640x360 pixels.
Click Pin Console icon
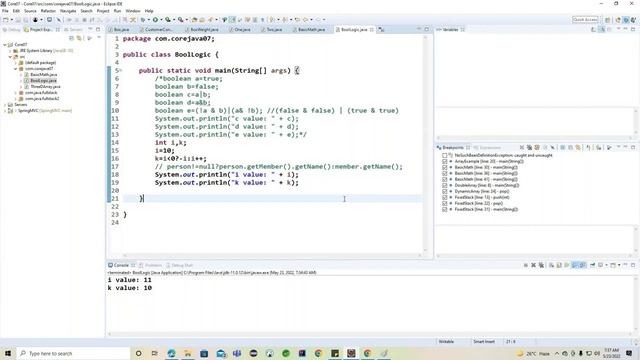click(x=593, y=265)
